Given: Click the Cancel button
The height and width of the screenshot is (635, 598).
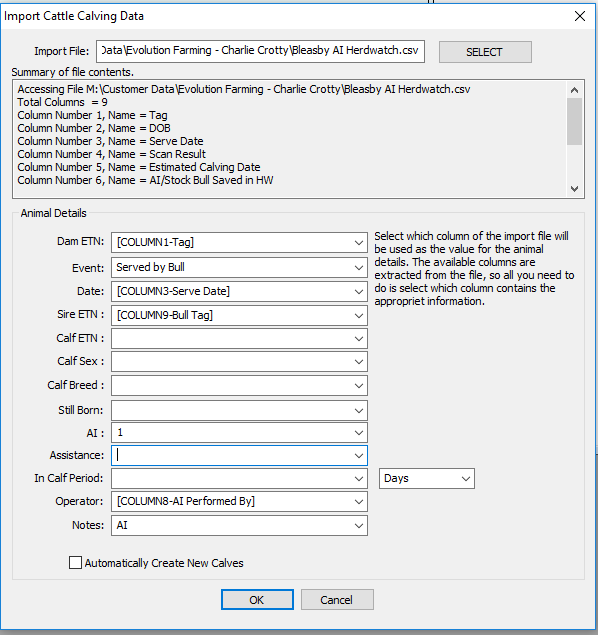Looking at the screenshot, I should click(337, 599).
